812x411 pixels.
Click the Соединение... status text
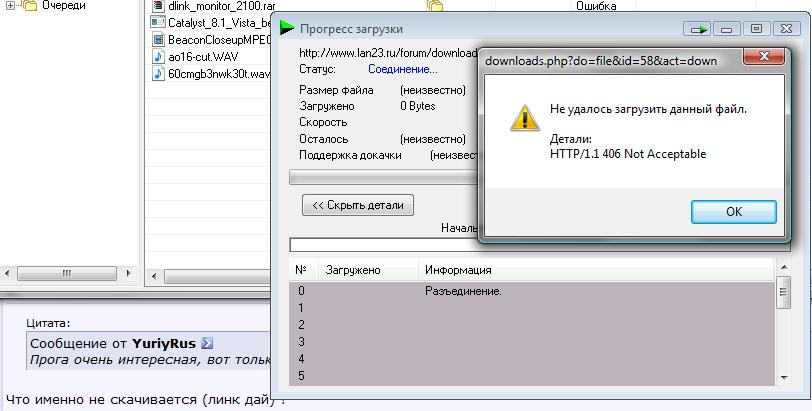click(x=402, y=69)
